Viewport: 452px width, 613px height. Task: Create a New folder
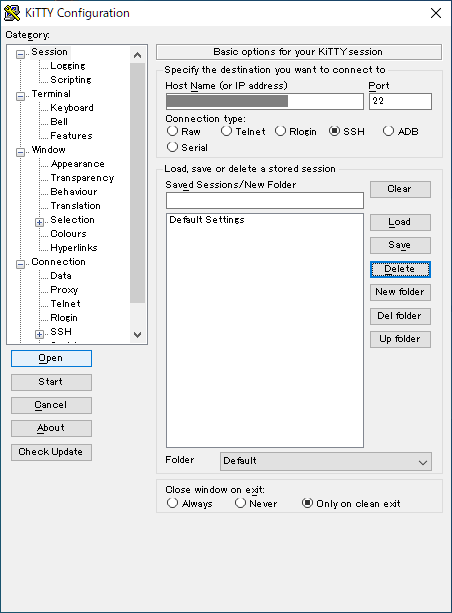pos(400,292)
